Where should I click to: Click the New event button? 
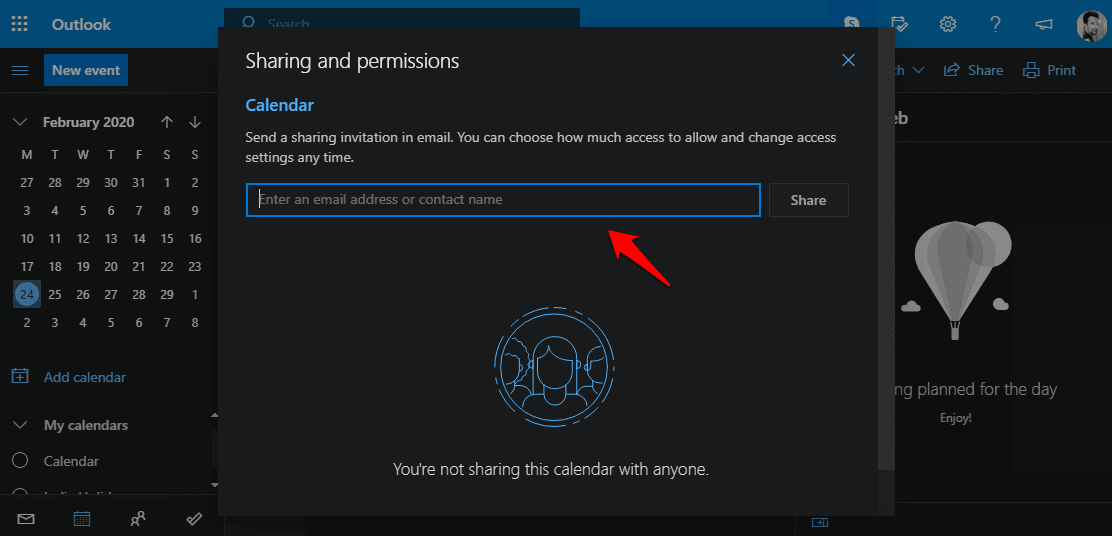86,70
